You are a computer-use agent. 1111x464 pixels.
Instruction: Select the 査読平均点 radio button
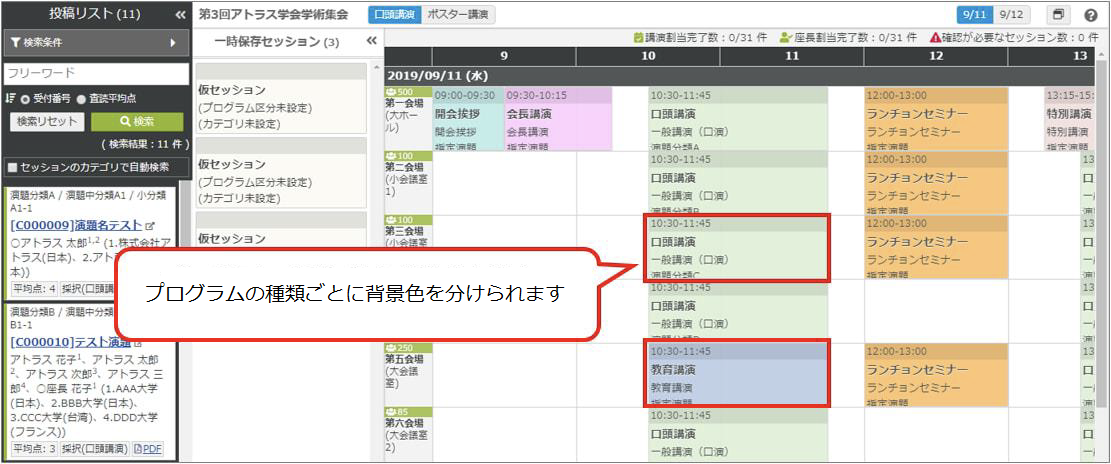81,98
